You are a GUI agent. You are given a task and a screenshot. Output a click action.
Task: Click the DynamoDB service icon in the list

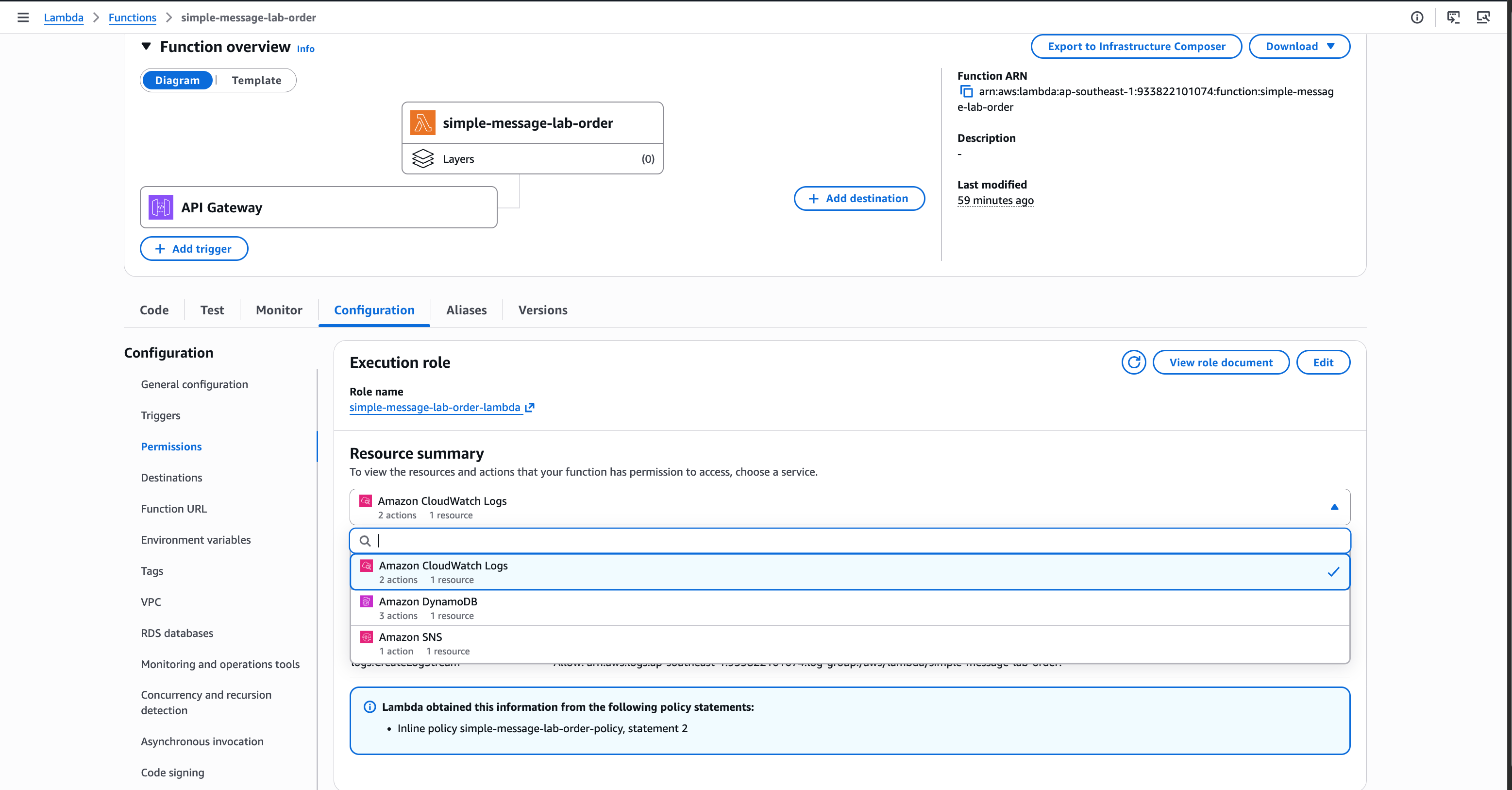coord(366,601)
